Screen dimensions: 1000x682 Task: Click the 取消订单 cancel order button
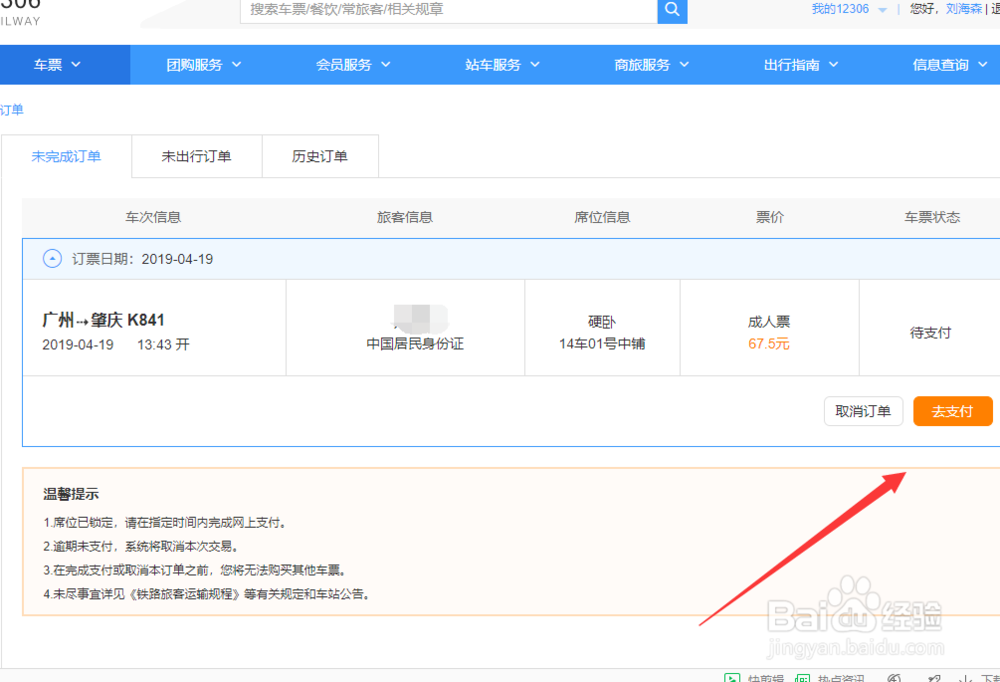tap(863, 411)
